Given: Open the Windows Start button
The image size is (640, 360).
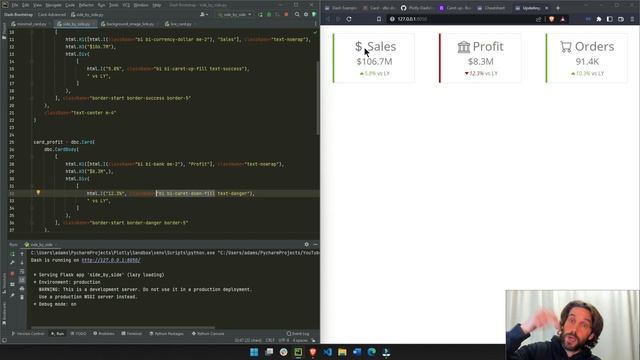Looking at the screenshot, I should click(x=254, y=352).
